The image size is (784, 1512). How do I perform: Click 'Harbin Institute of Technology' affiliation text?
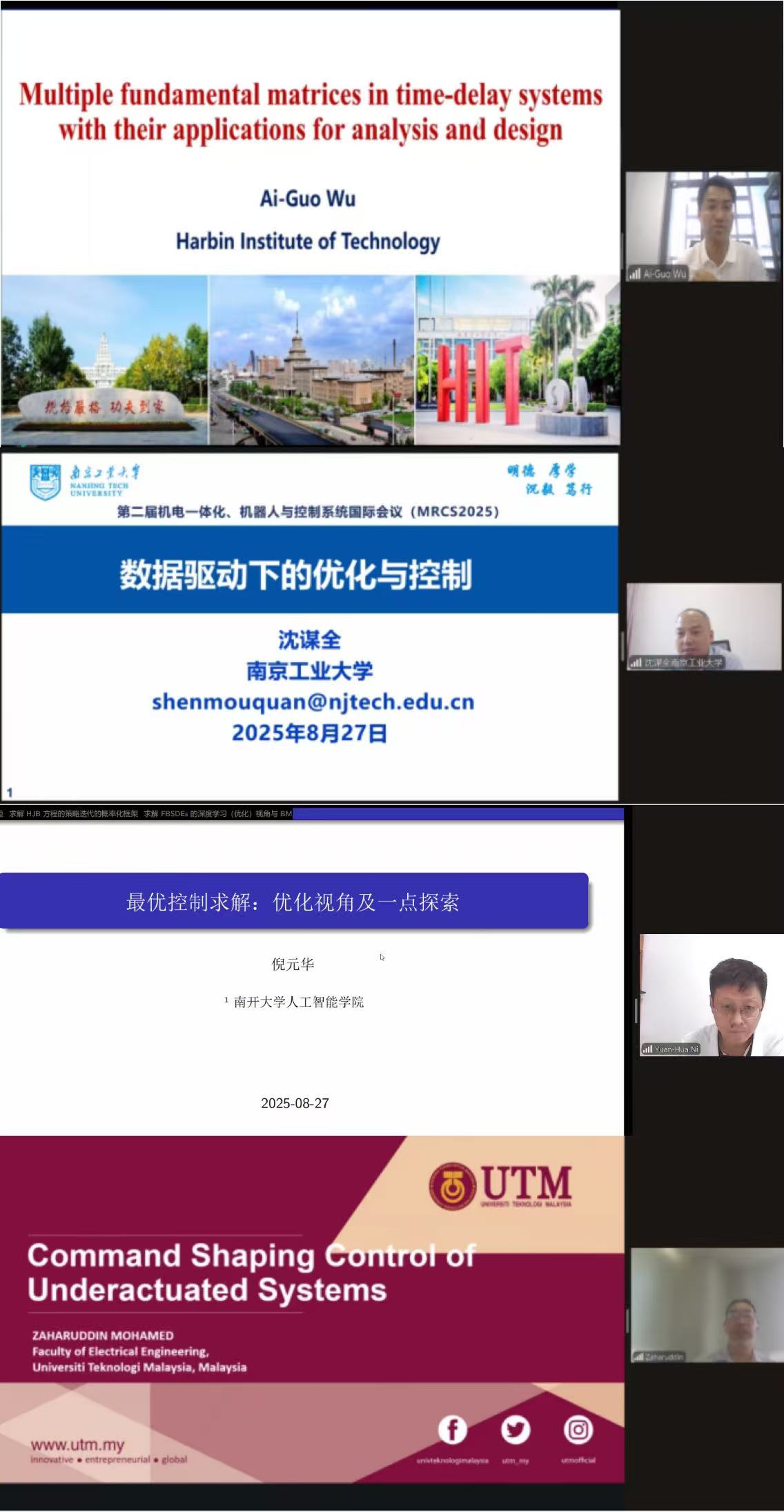308,241
